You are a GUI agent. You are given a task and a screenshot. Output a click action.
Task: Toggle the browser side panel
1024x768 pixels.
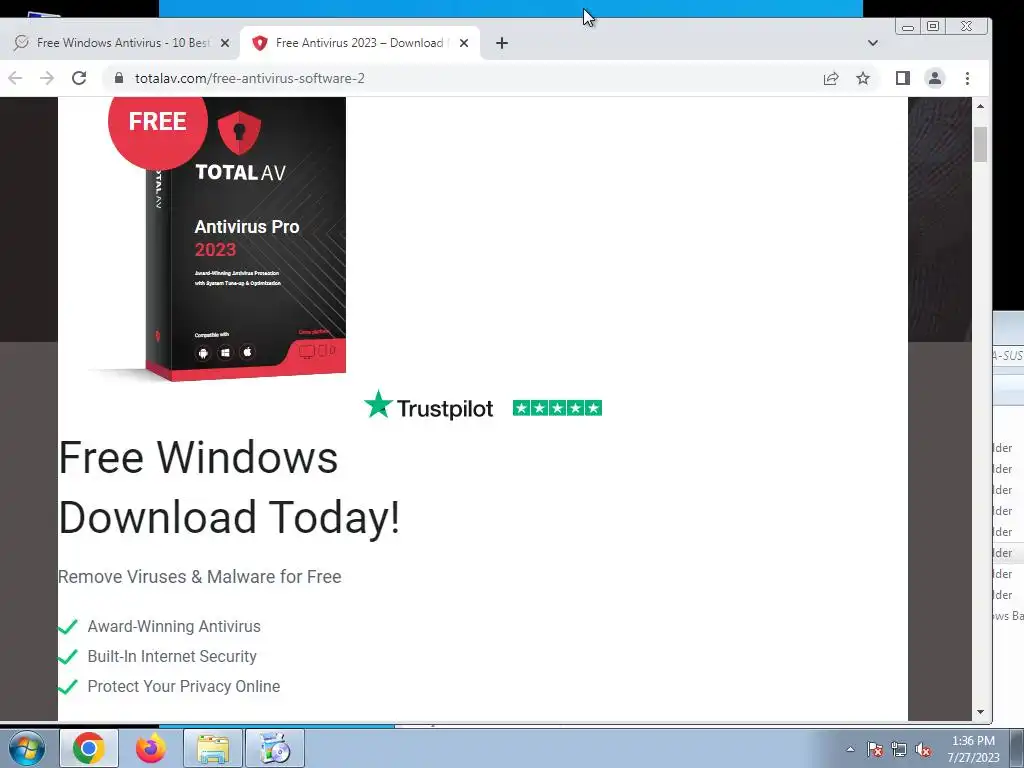(x=903, y=78)
